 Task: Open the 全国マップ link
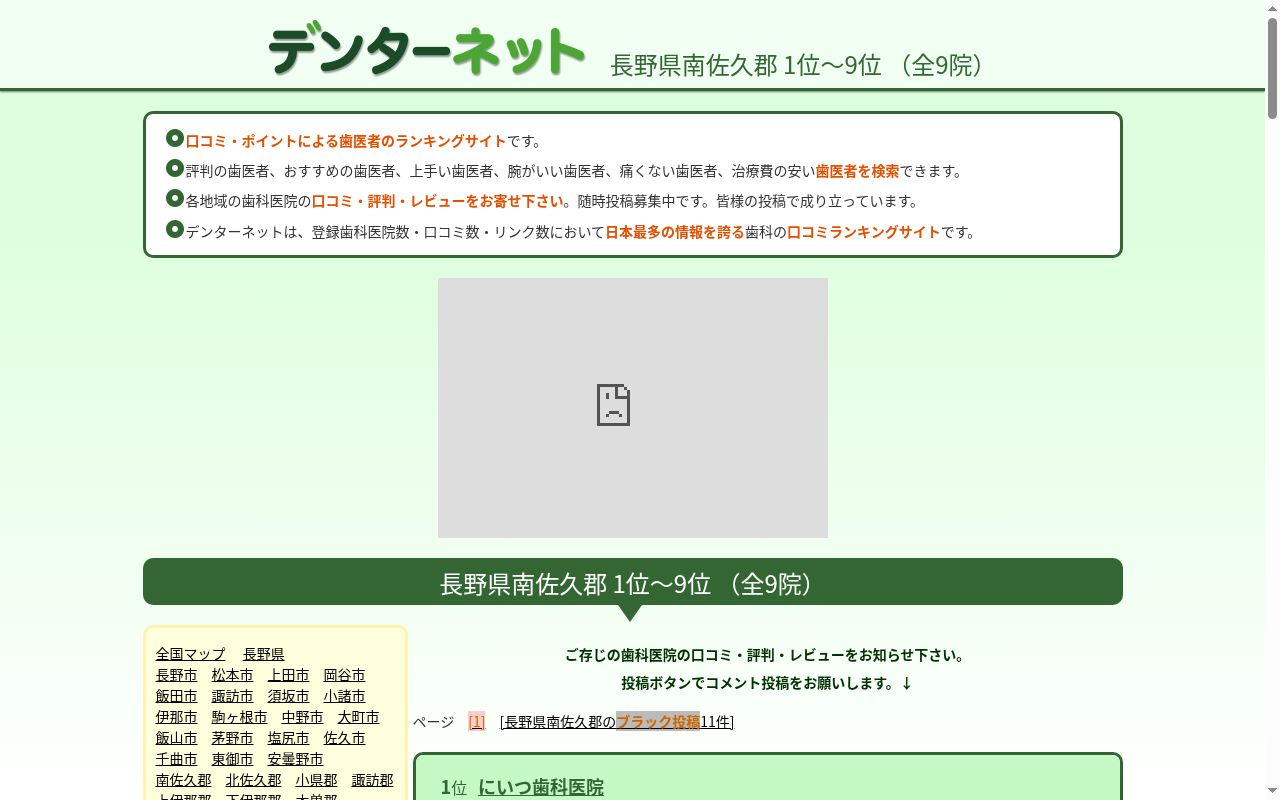click(191, 654)
